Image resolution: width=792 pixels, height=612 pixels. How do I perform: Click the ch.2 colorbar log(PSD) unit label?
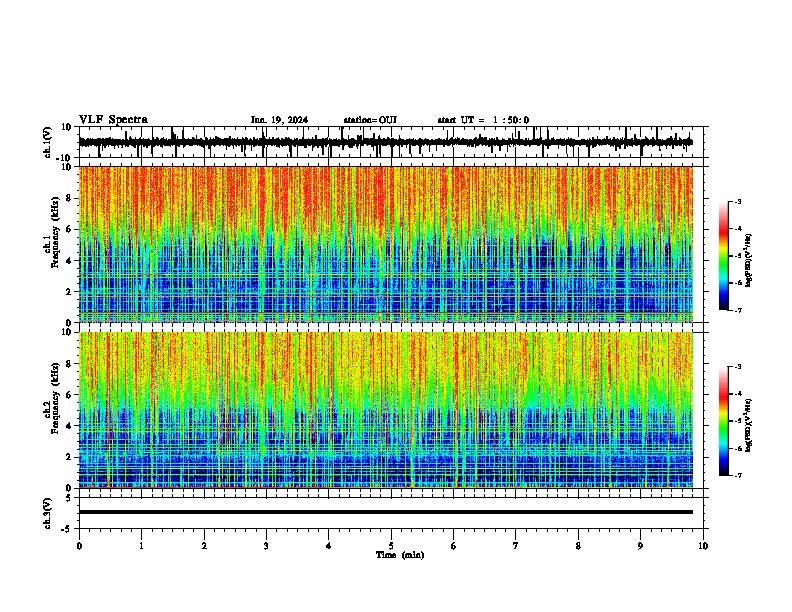point(749,426)
